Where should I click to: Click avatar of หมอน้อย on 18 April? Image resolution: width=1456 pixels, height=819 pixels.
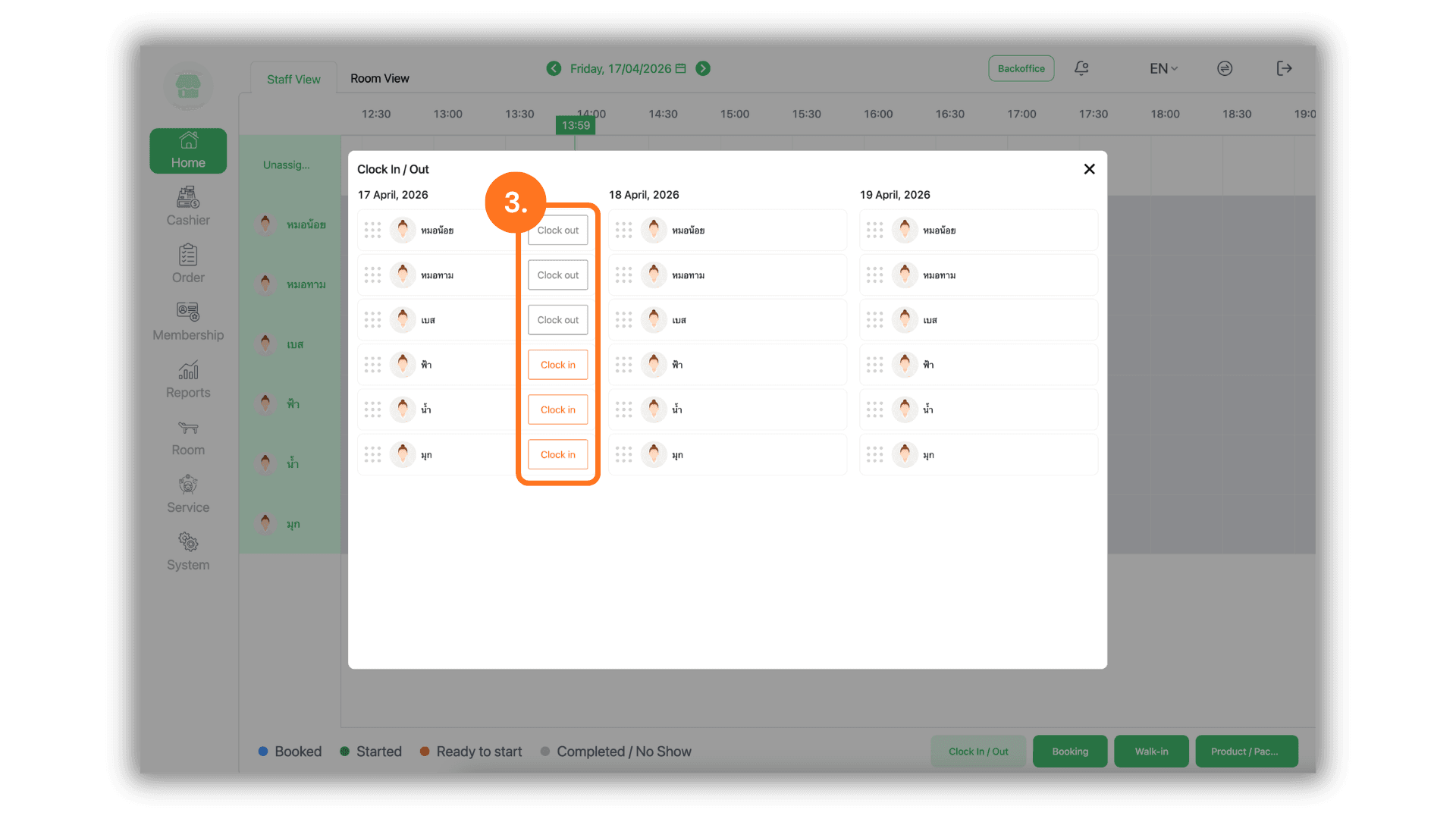pyautogui.click(x=654, y=230)
